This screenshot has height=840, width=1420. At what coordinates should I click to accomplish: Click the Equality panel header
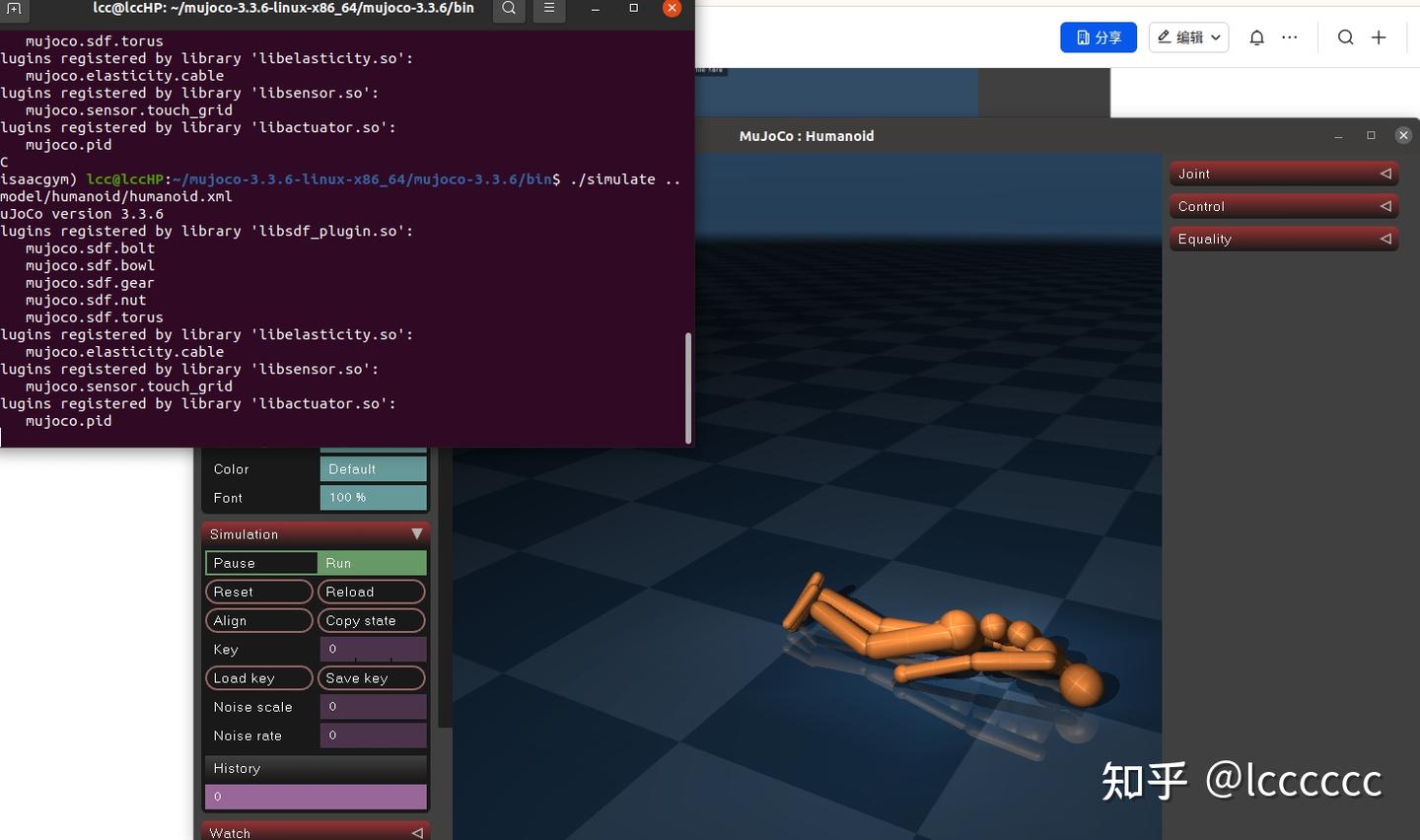coord(1283,239)
